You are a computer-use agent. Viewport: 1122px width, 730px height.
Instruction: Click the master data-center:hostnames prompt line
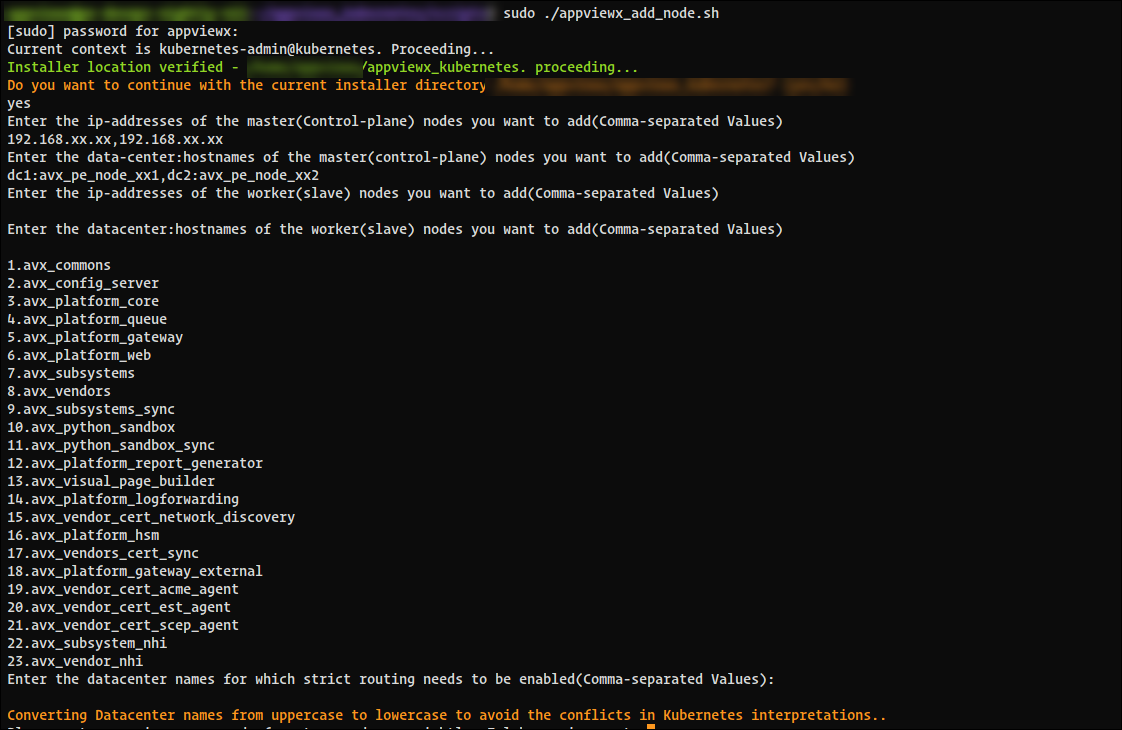point(431,157)
